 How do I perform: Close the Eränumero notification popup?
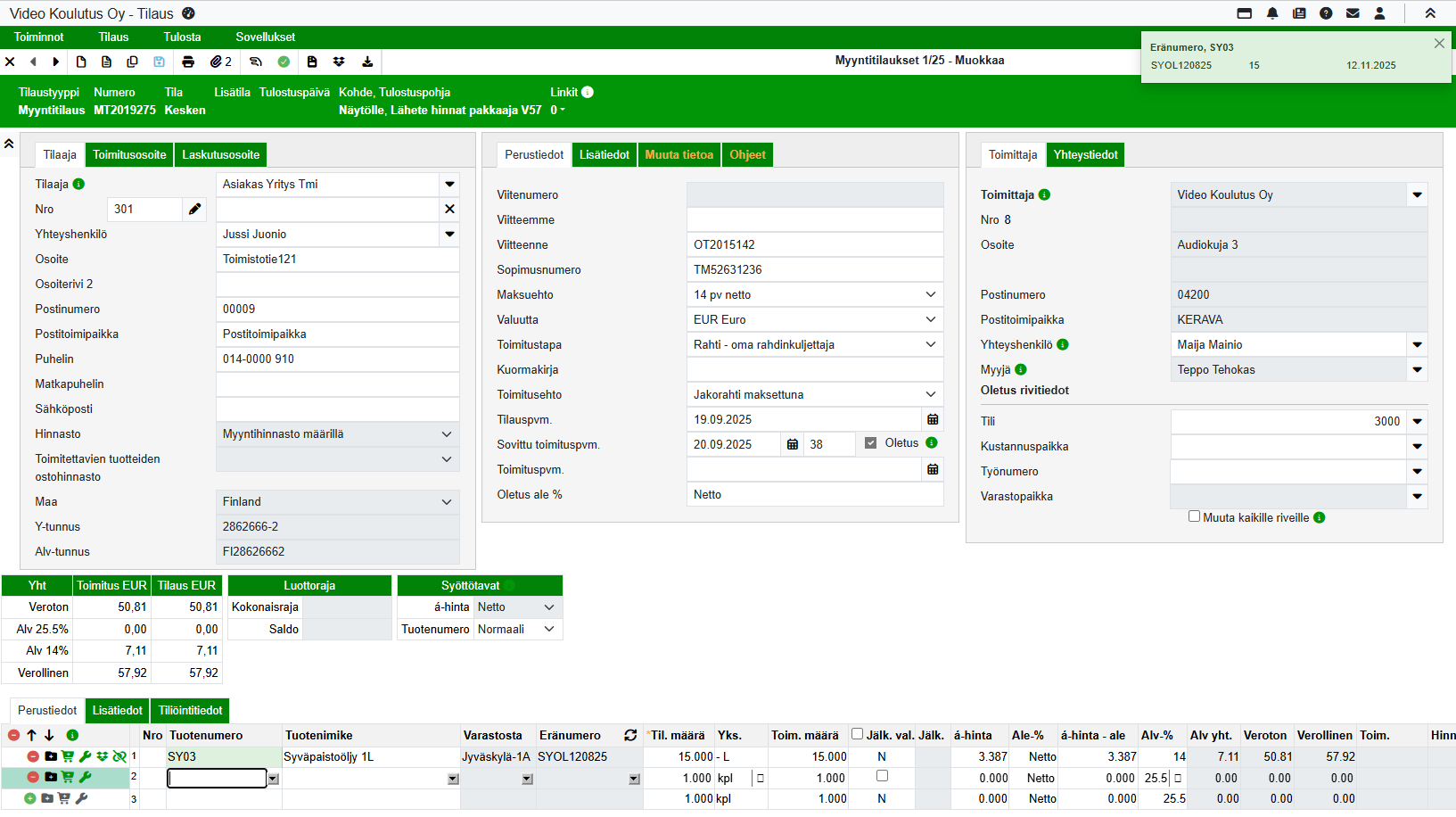(1439, 44)
